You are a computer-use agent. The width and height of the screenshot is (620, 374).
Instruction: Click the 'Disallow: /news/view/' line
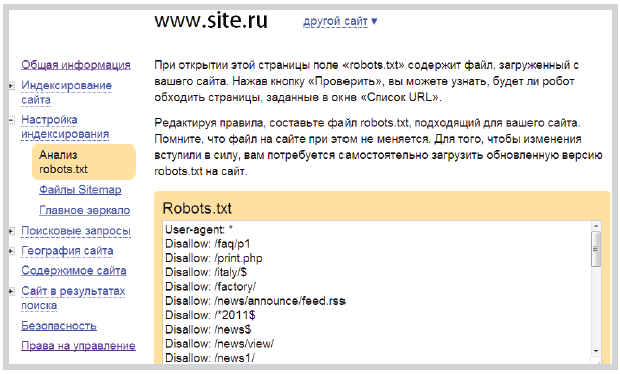tap(219, 344)
